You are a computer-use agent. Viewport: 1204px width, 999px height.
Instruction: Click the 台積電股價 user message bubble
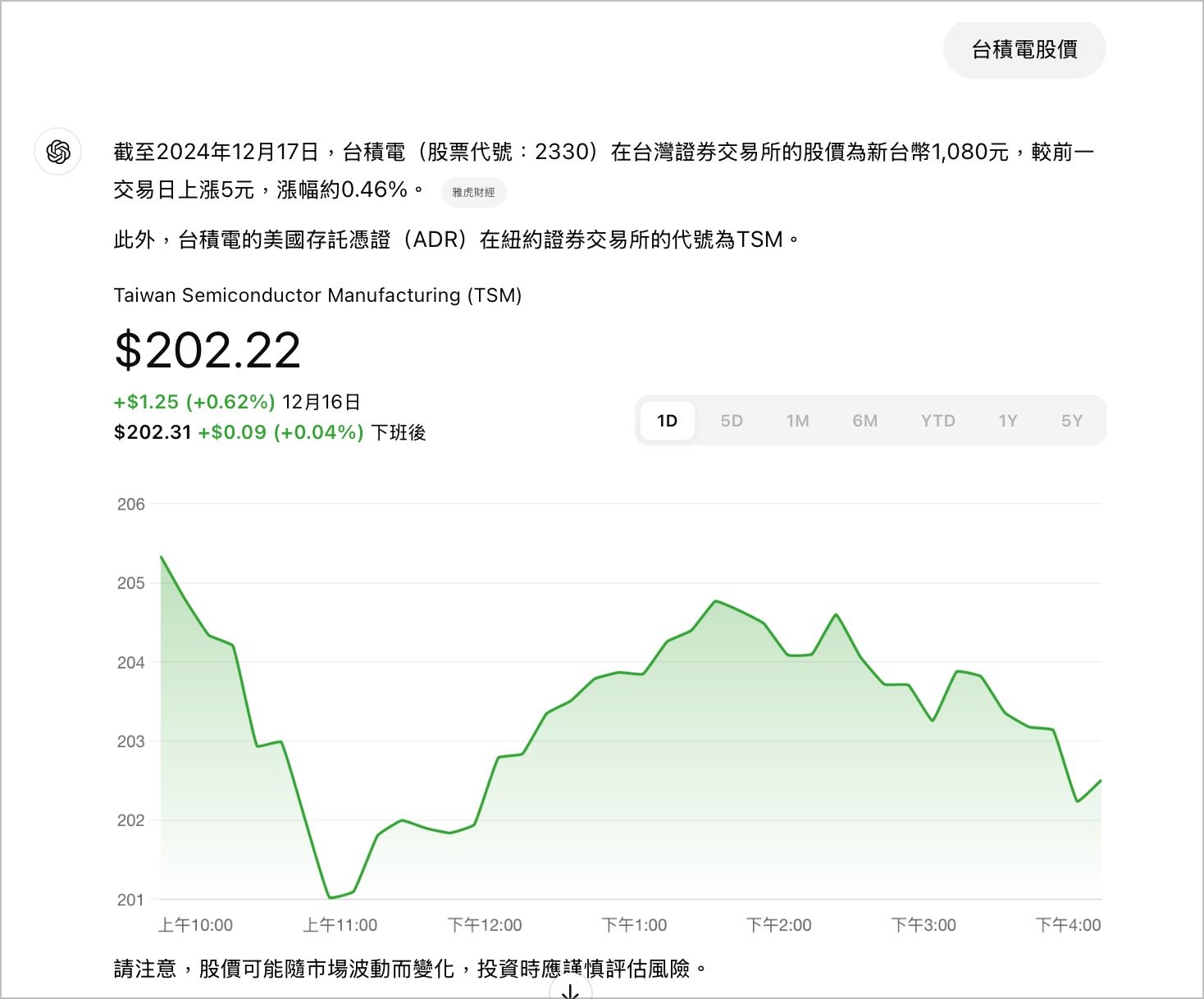[1024, 50]
